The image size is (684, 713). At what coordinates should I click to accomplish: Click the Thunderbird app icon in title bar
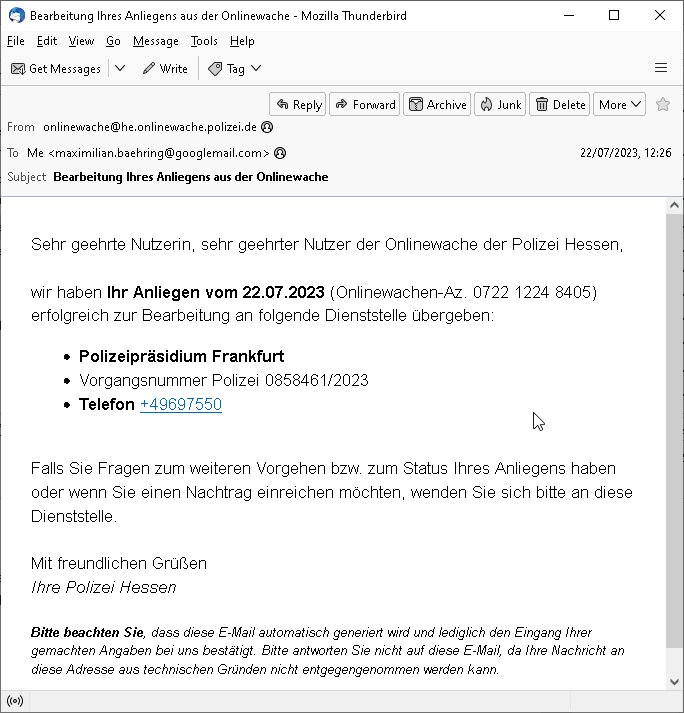[x=16, y=15]
